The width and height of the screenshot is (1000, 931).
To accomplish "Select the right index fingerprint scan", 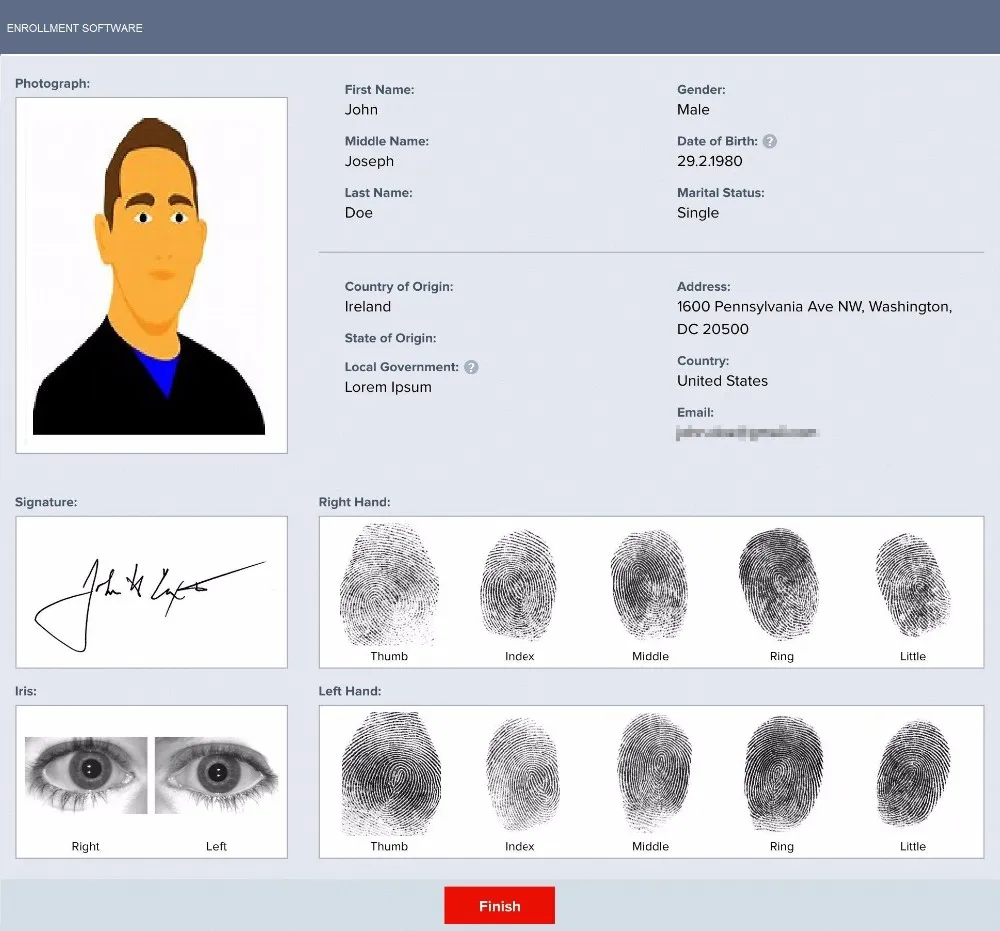I will coord(519,583).
